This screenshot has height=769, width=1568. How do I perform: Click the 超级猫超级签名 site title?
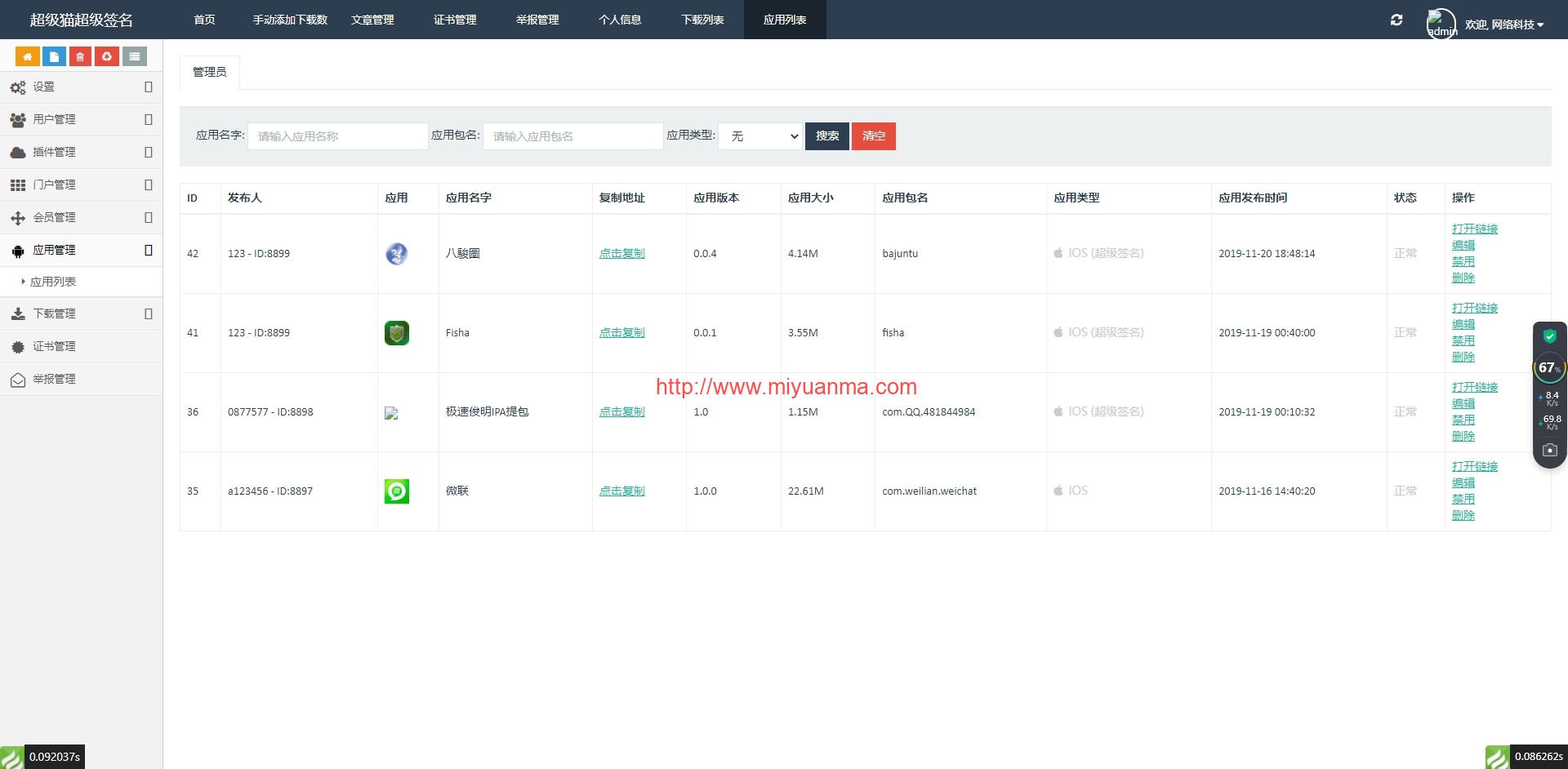[x=82, y=20]
